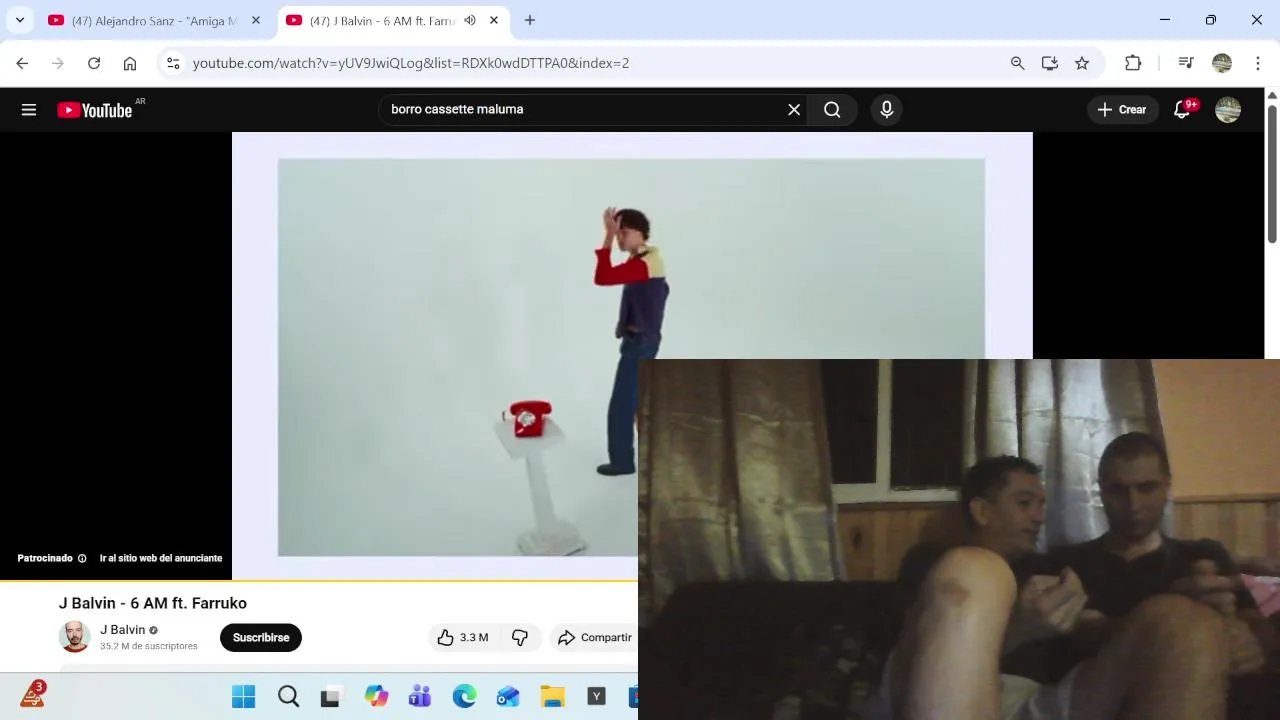
Task: Open Microsoft Teams from the taskbar
Action: tap(420, 697)
